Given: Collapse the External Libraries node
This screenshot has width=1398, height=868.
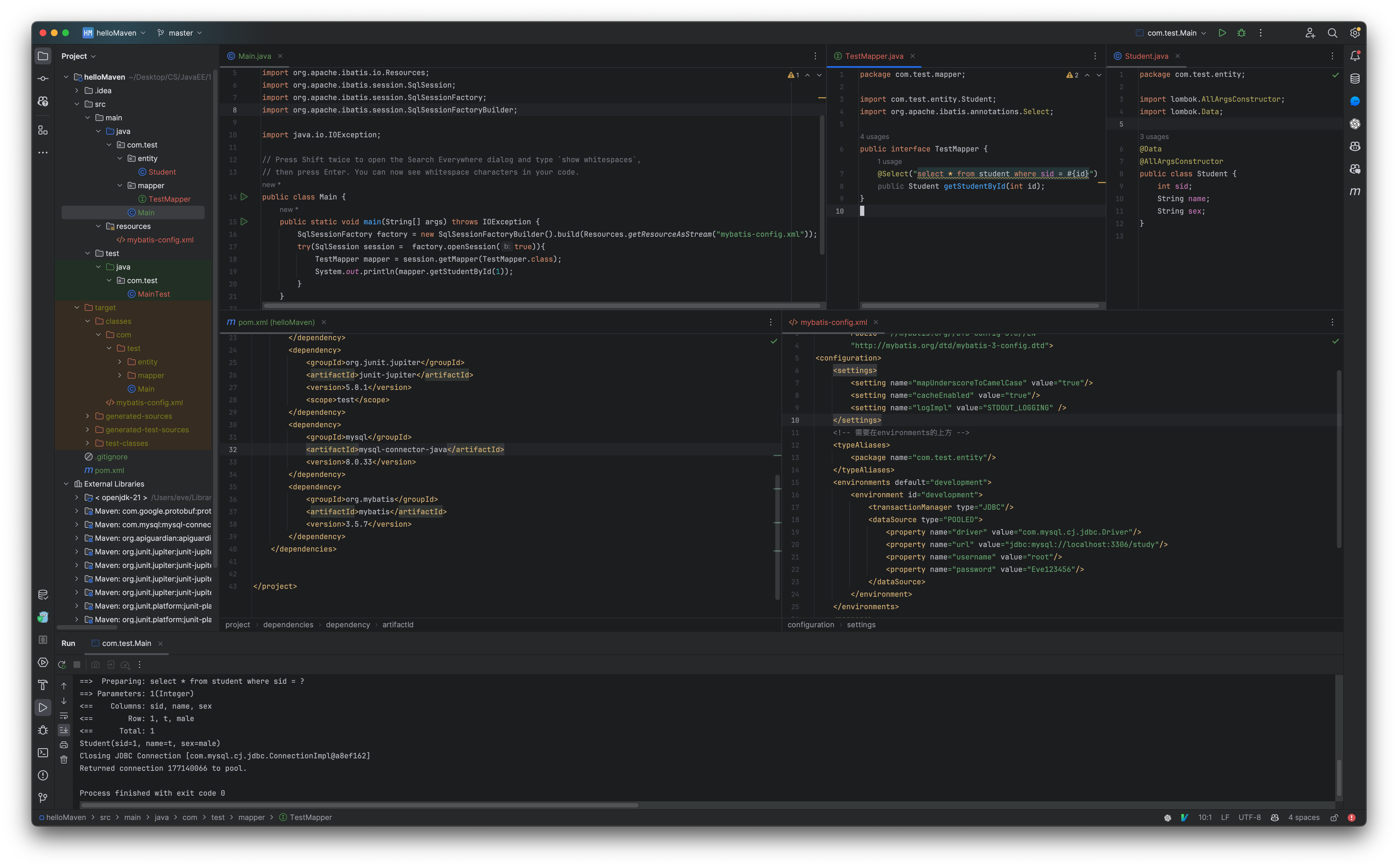Looking at the screenshot, I should point(67,483).
